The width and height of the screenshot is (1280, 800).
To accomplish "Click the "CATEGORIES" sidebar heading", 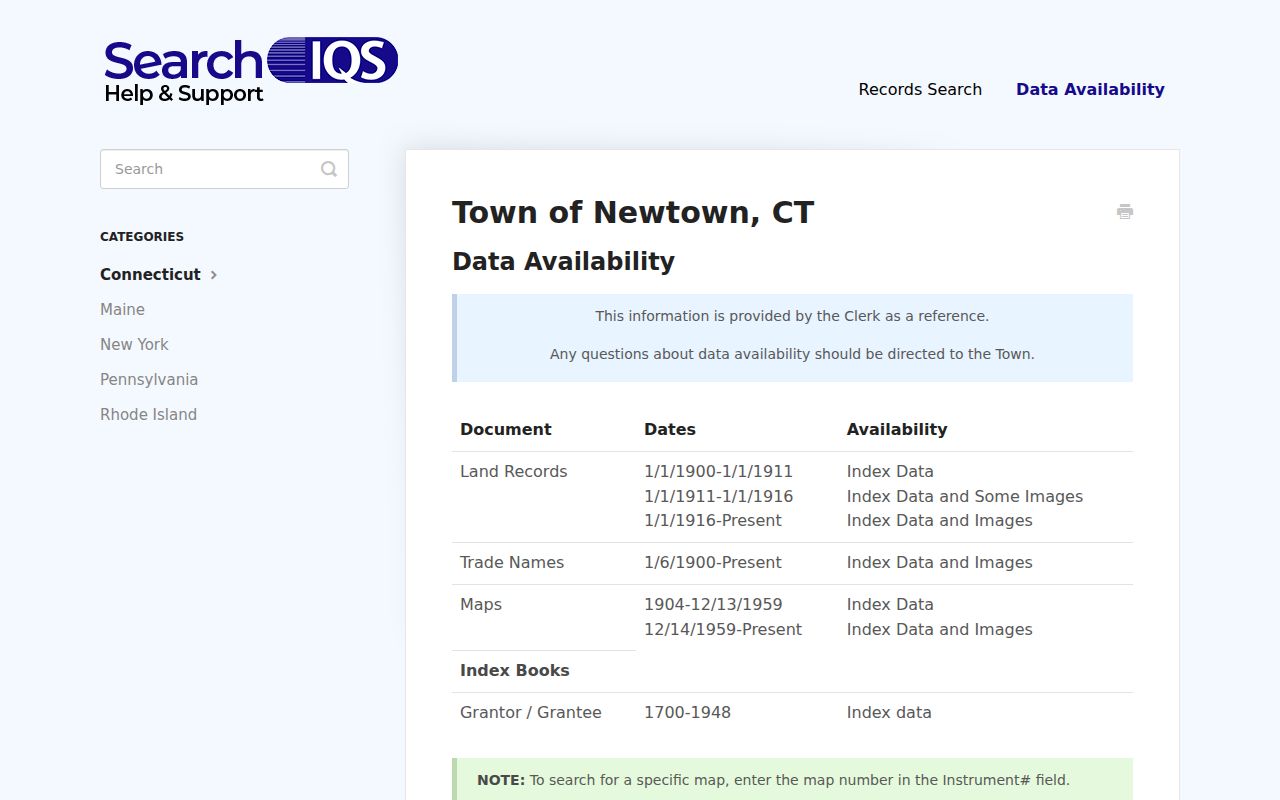I will 142,237.
